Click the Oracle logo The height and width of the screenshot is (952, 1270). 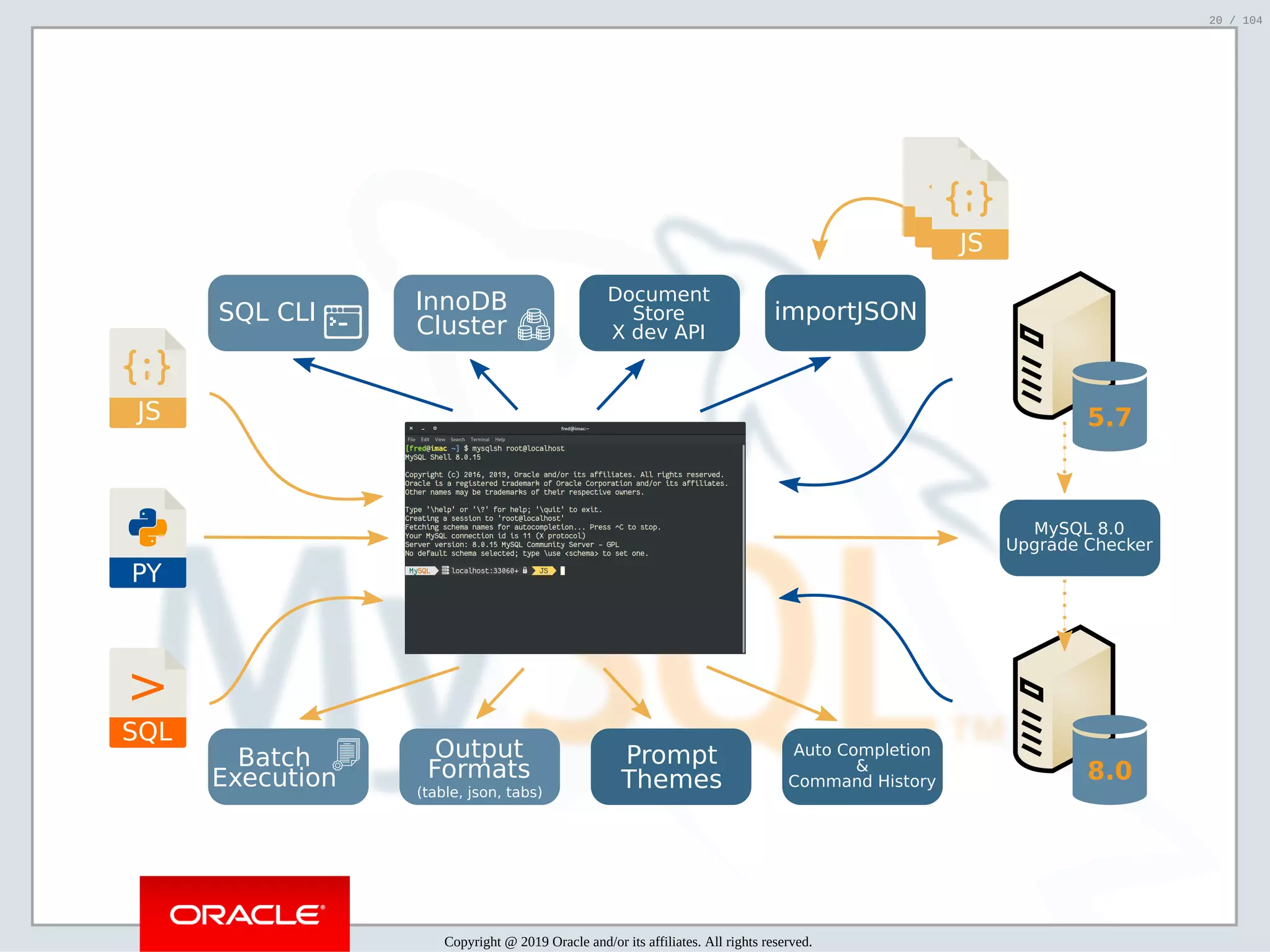pos(245,914)
